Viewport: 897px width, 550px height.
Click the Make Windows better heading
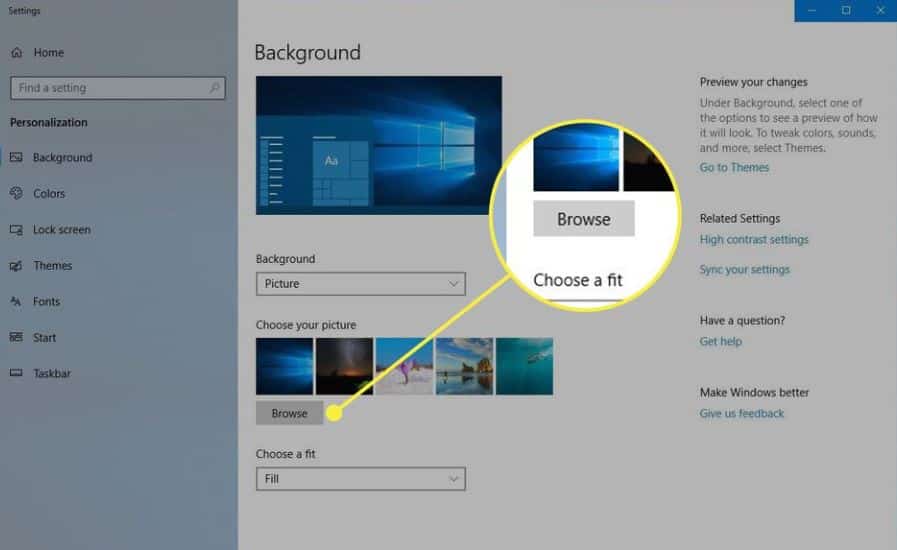tap(754, 393)
